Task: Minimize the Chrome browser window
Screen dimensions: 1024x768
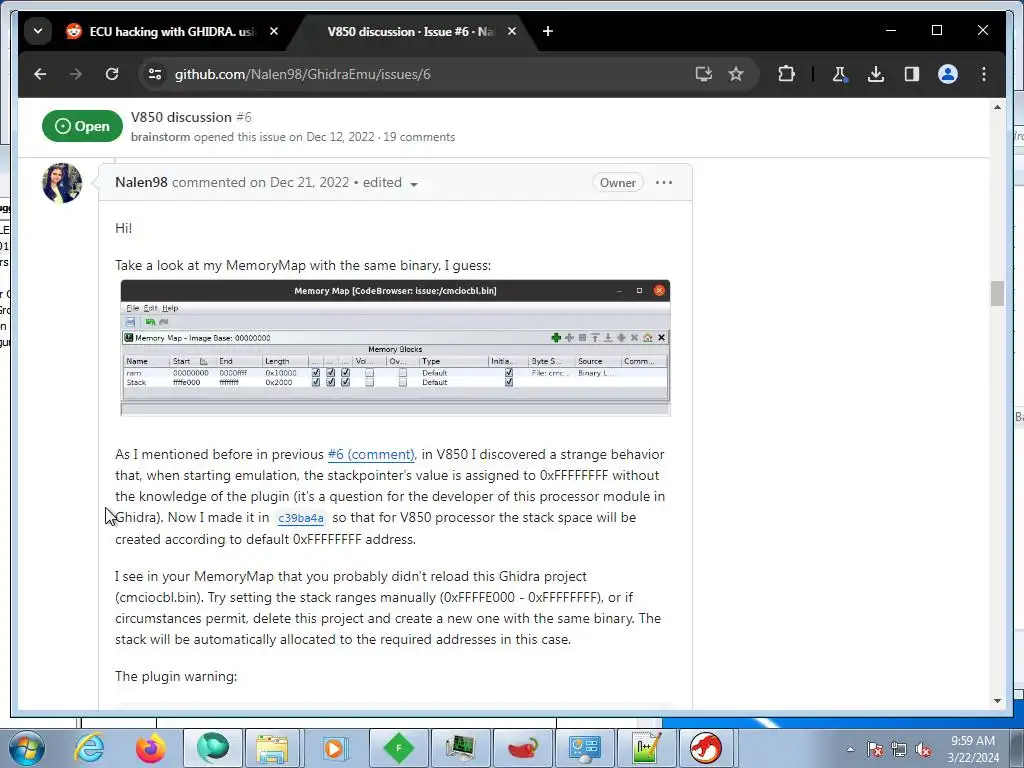Action: point(891,31)
